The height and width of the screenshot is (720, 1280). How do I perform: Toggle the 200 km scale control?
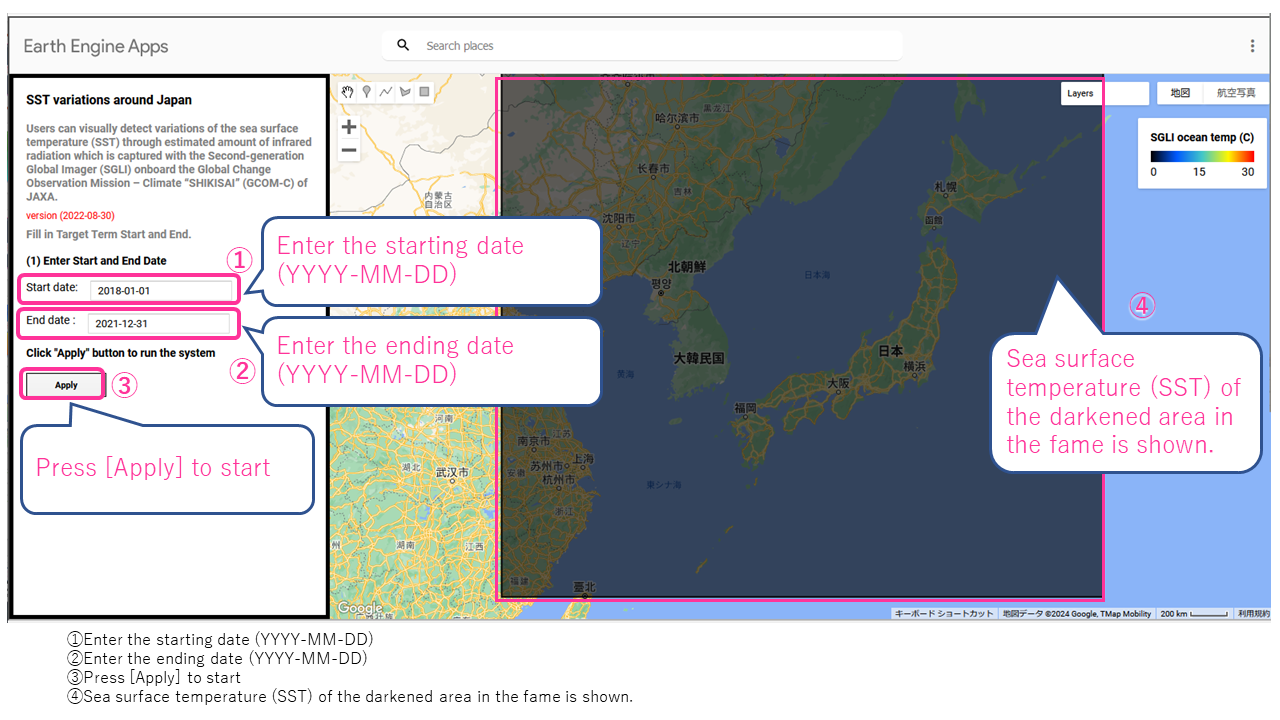point(1194,614)
